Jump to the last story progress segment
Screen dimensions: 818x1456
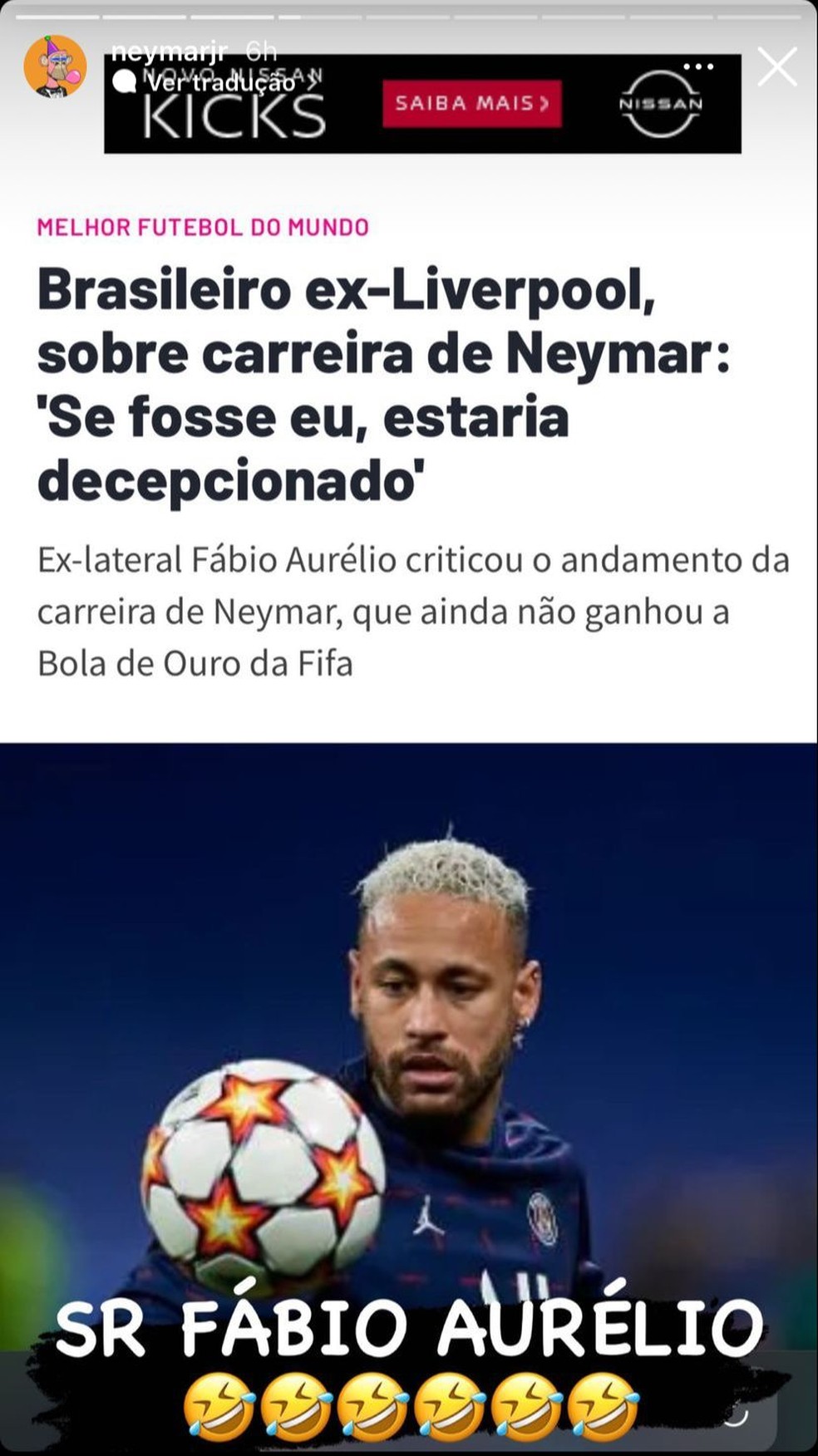(x=758, y=17)
